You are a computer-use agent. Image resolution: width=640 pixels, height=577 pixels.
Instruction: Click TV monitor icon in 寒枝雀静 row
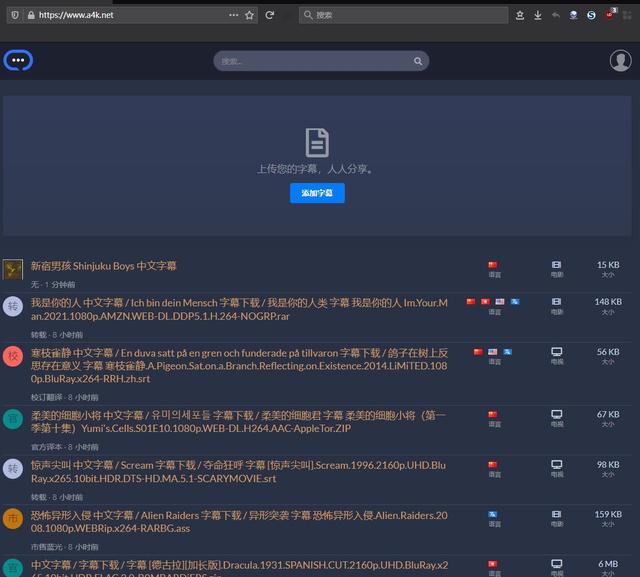557,352
